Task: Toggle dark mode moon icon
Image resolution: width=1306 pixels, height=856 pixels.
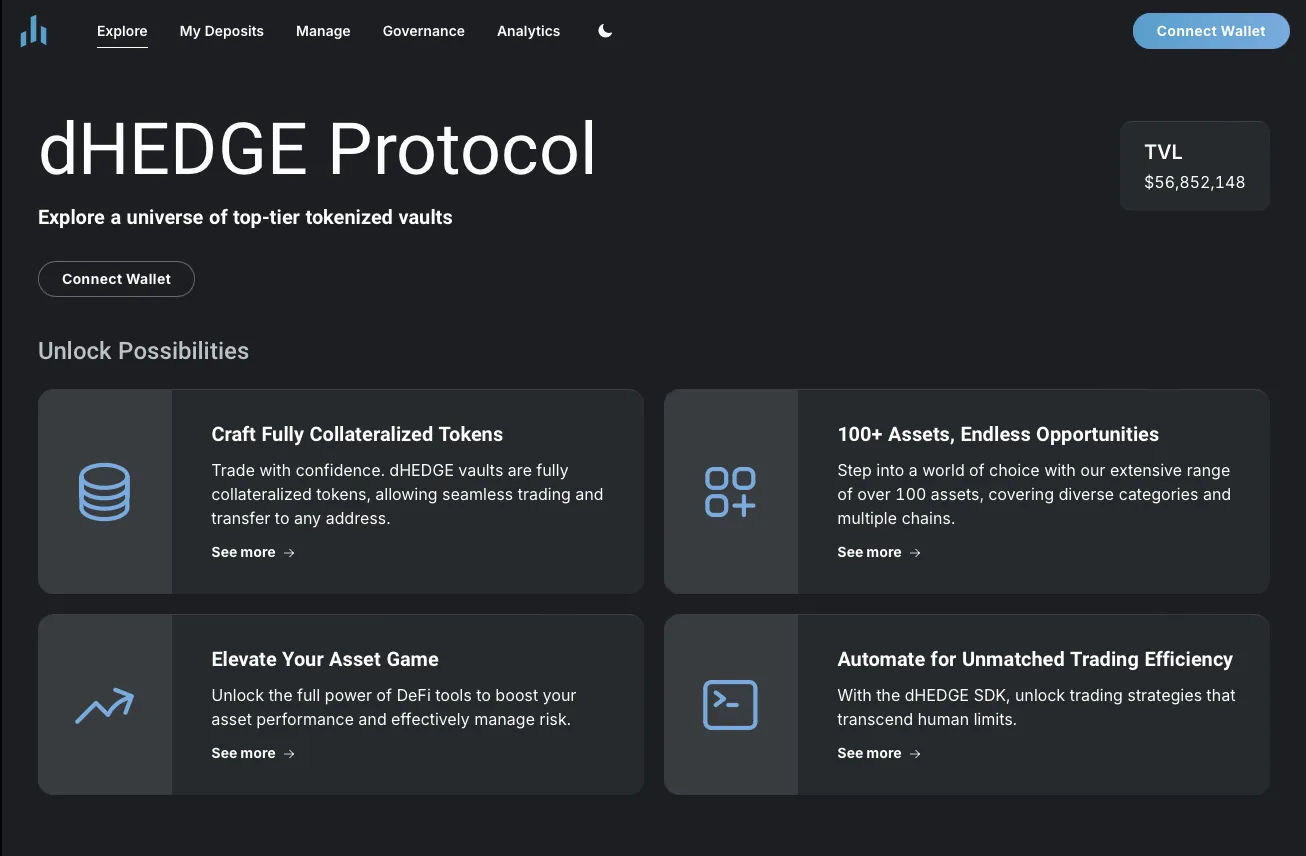Action: pos(605,31)
